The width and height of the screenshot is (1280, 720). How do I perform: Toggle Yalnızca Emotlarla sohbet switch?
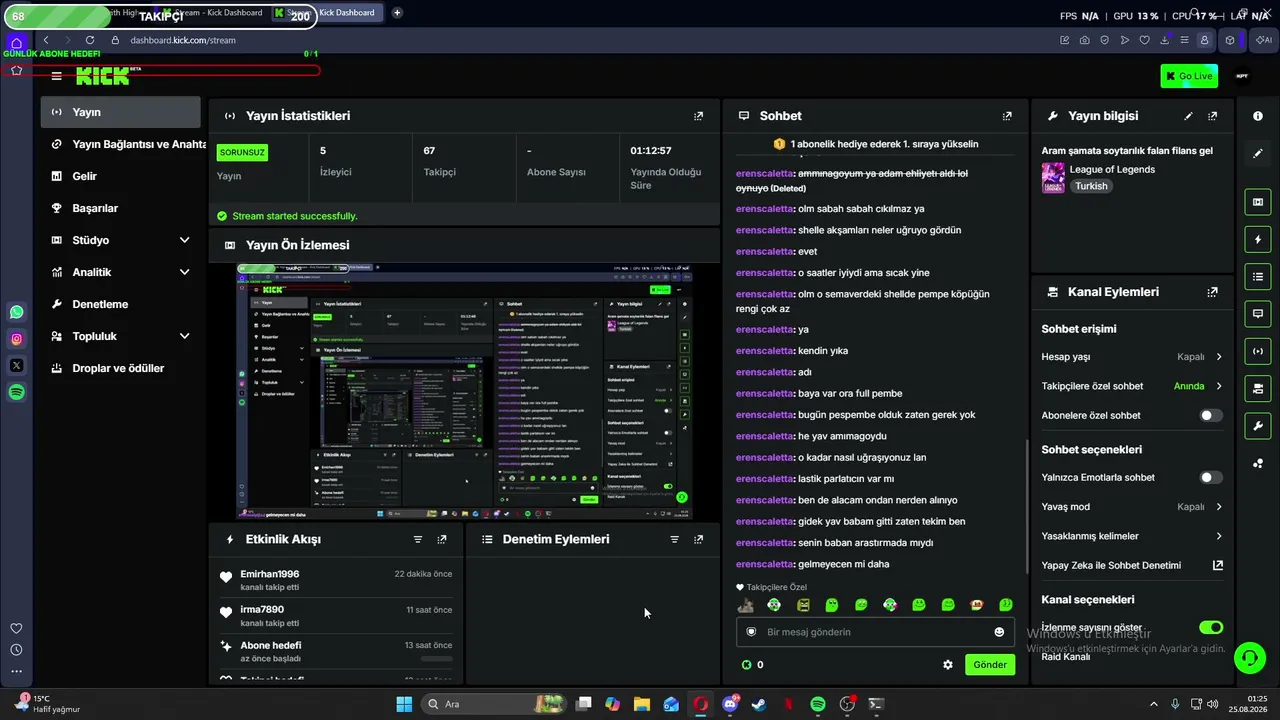click(1211, 478)
